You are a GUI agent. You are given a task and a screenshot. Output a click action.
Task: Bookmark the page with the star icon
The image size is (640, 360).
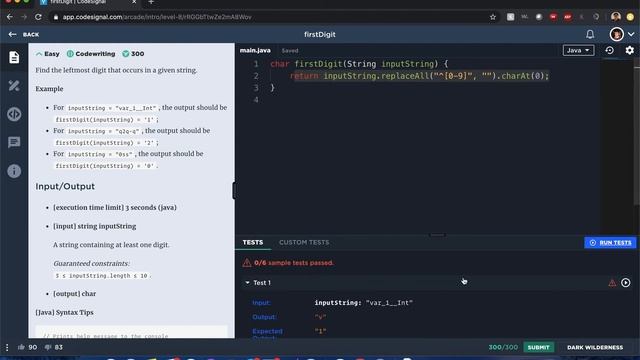click(x=493, y=17)
